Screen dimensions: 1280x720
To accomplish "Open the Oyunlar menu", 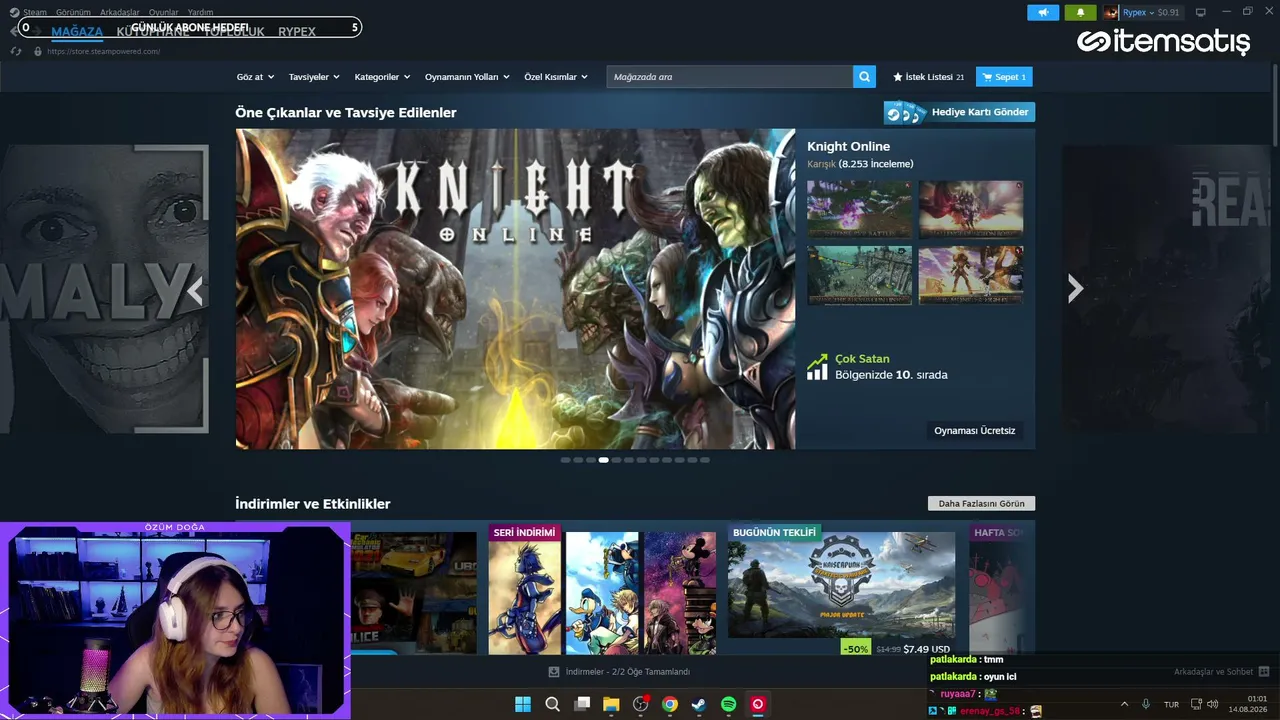I will [164, 12].
